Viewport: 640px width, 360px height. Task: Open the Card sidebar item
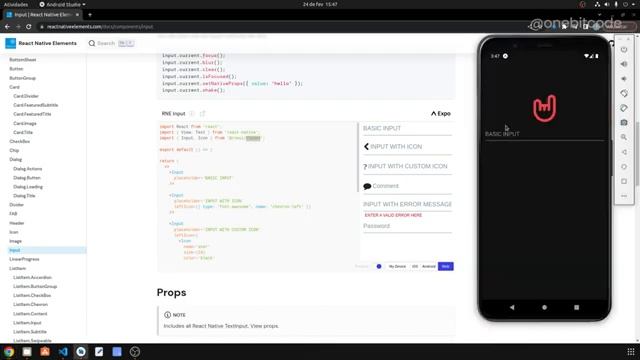tap(14, 87)
